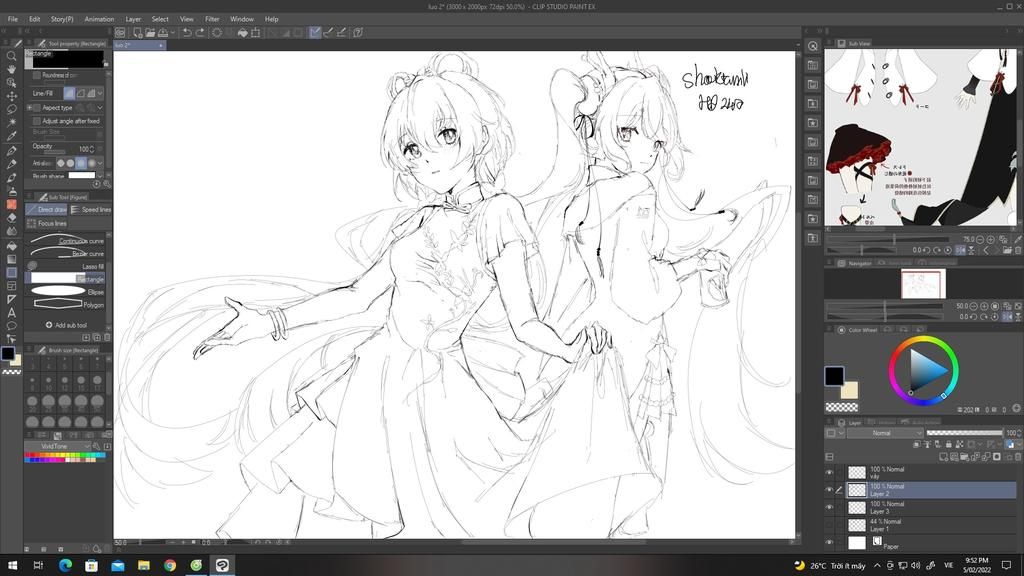Switch to the 'luo 2' canvas tab
The image size is (1024, 576).
coord(139,45)
